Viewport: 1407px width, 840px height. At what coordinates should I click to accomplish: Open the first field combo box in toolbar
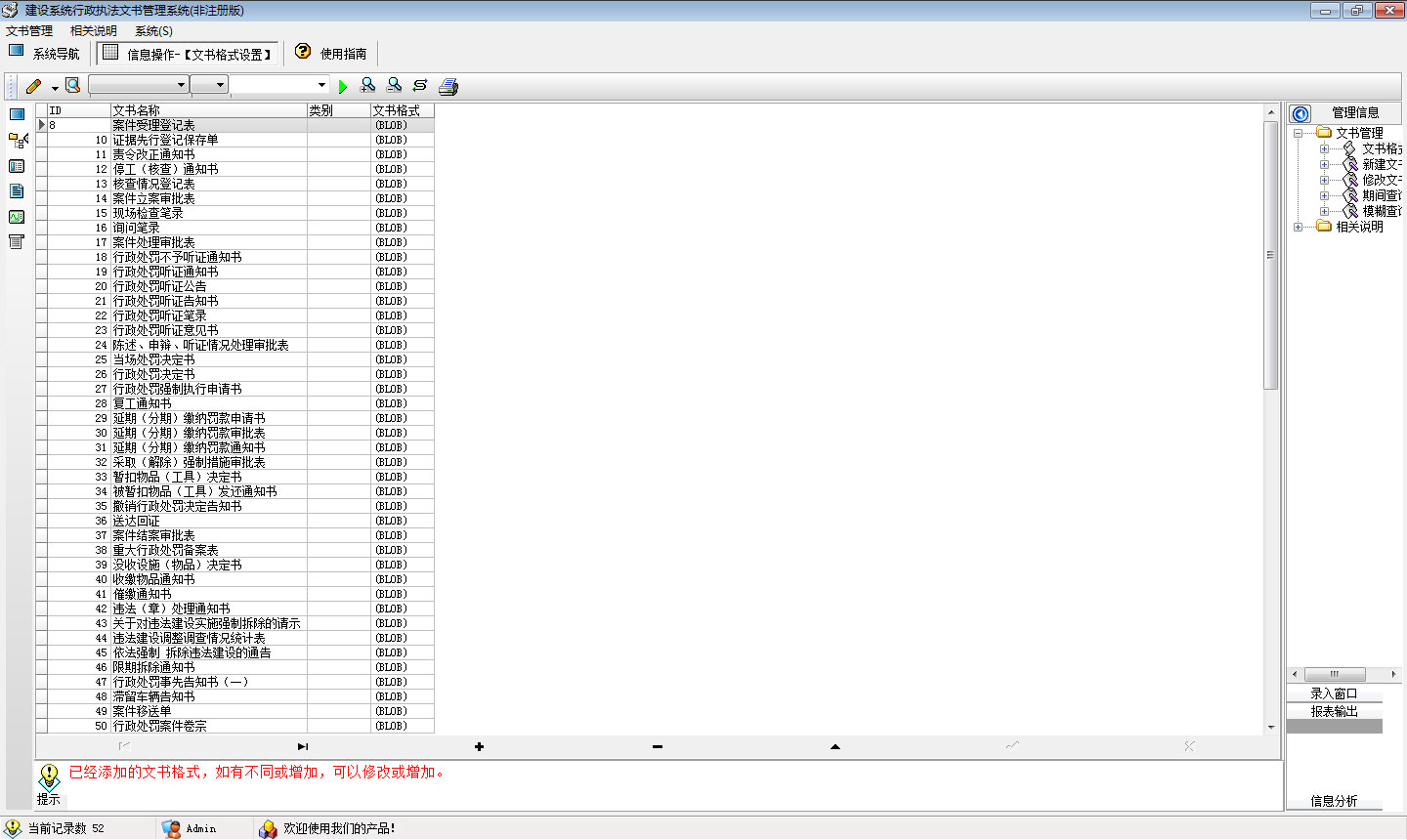coord(139,85)
